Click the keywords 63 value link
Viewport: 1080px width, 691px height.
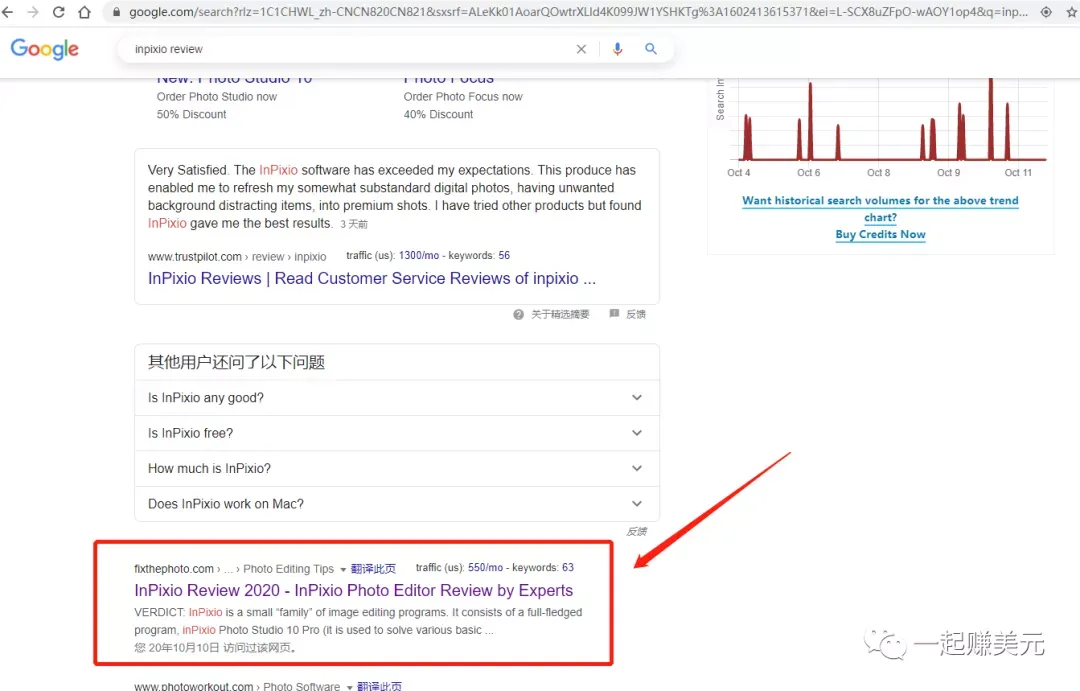coord(568,568)
